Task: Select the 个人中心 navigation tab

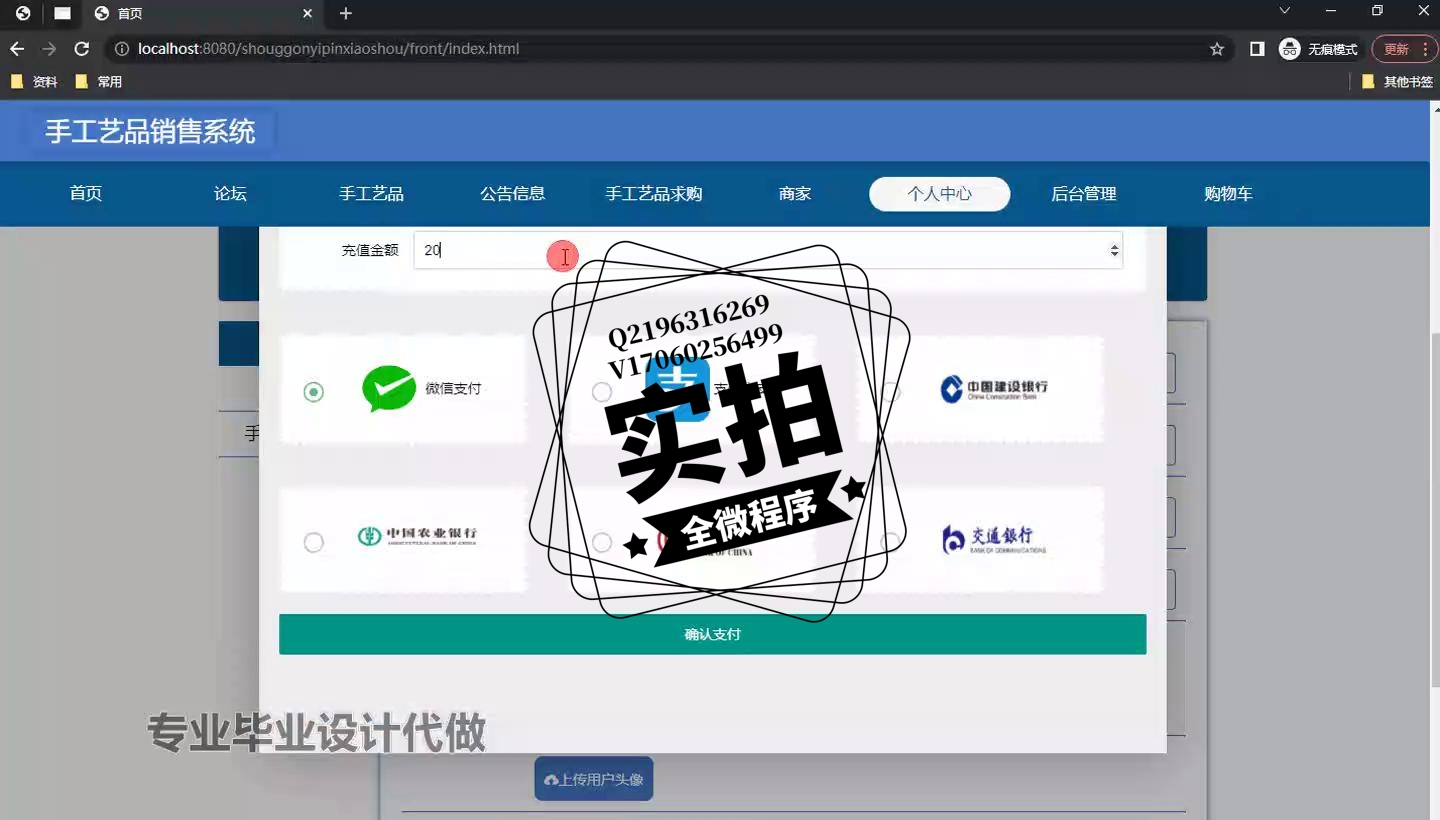Action: pos(939,194)
